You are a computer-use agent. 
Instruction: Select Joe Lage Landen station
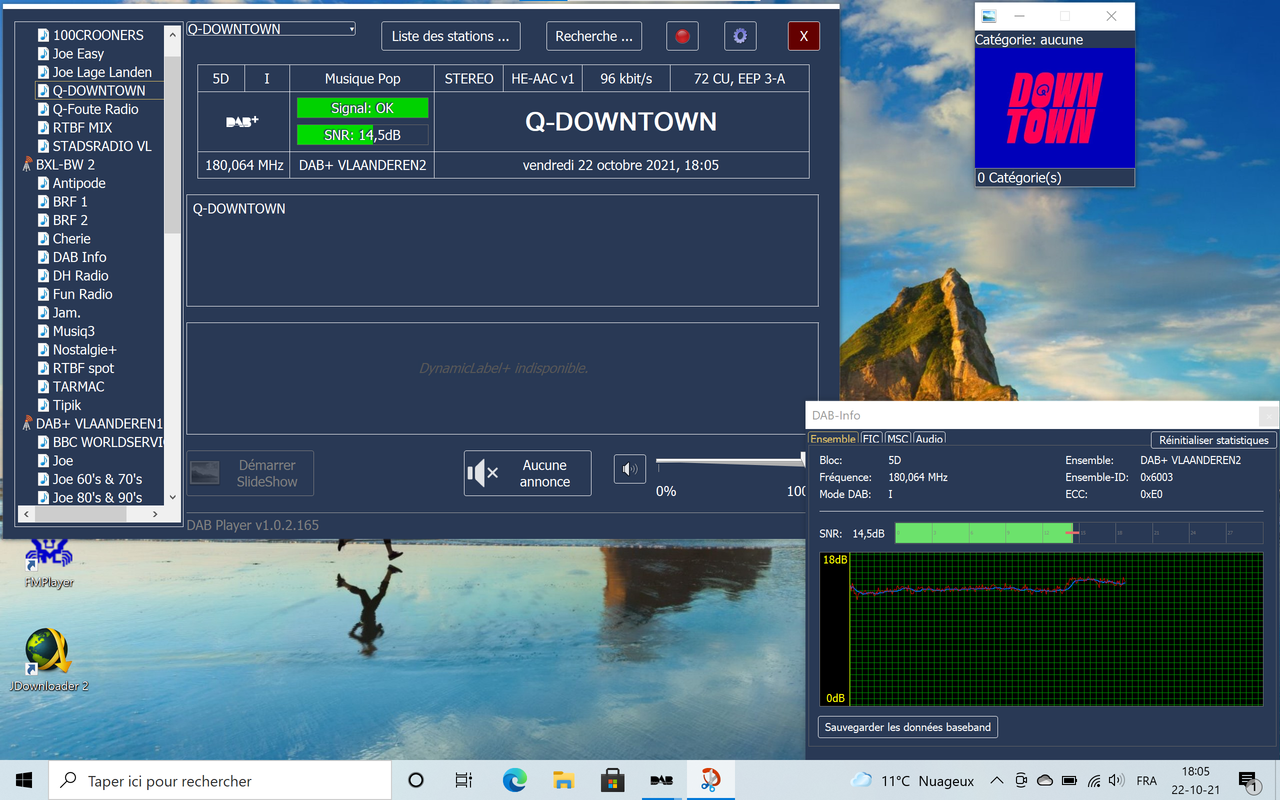102,72
